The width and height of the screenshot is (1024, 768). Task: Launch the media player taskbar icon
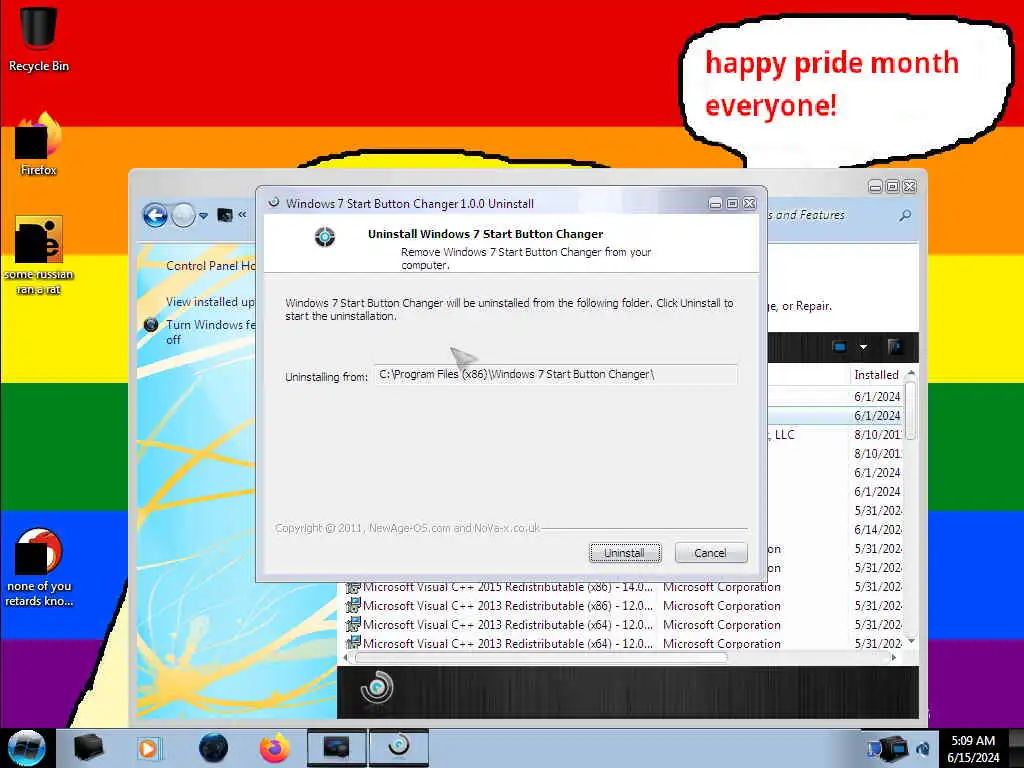(148, 748)
